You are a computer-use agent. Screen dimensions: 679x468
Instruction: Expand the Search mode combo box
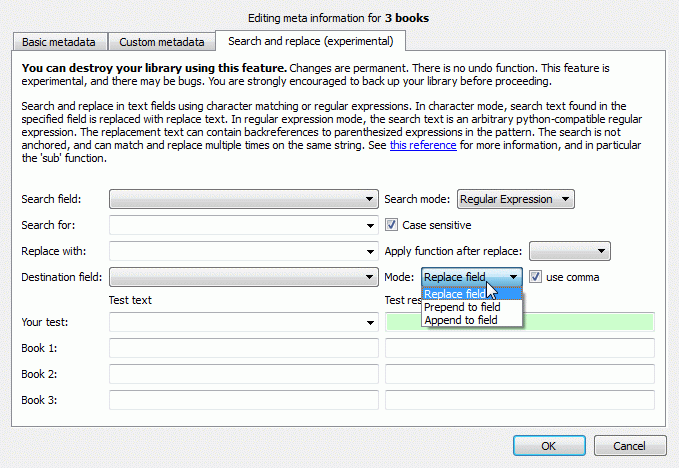(x=515, y=199)
